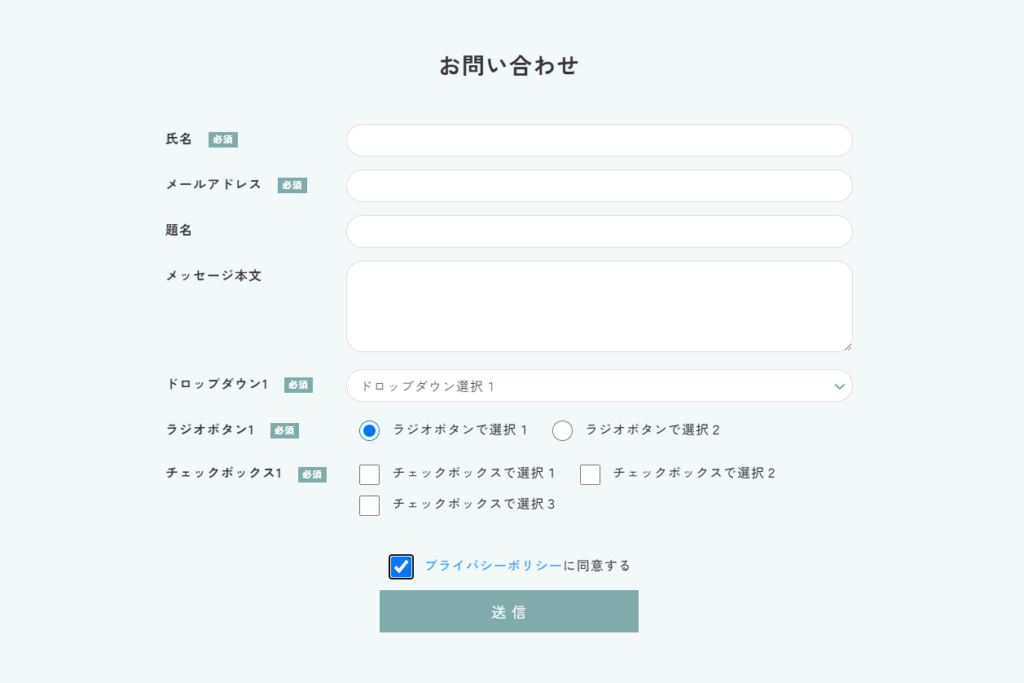Click inside the メッセージ本文 textarea
Viewport: 1024px width, 683px height.
[599, 306]
